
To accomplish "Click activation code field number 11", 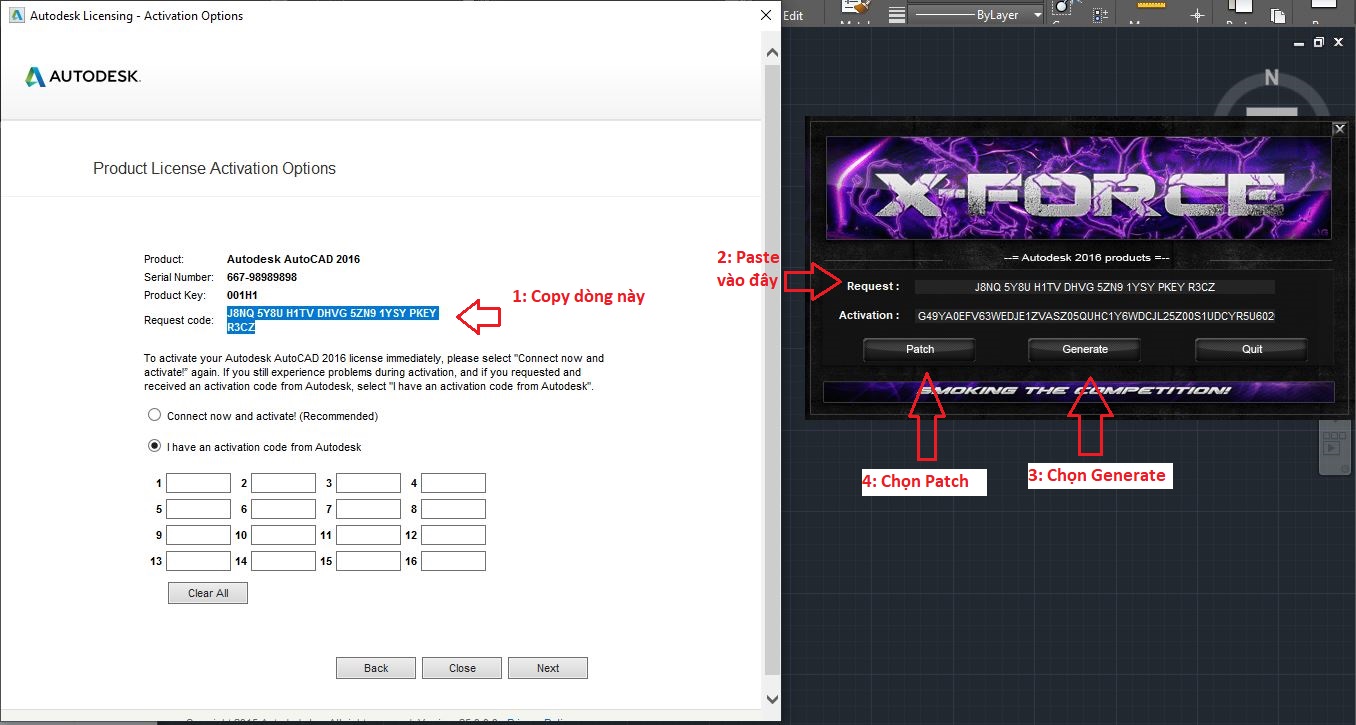I will (368, 535).
